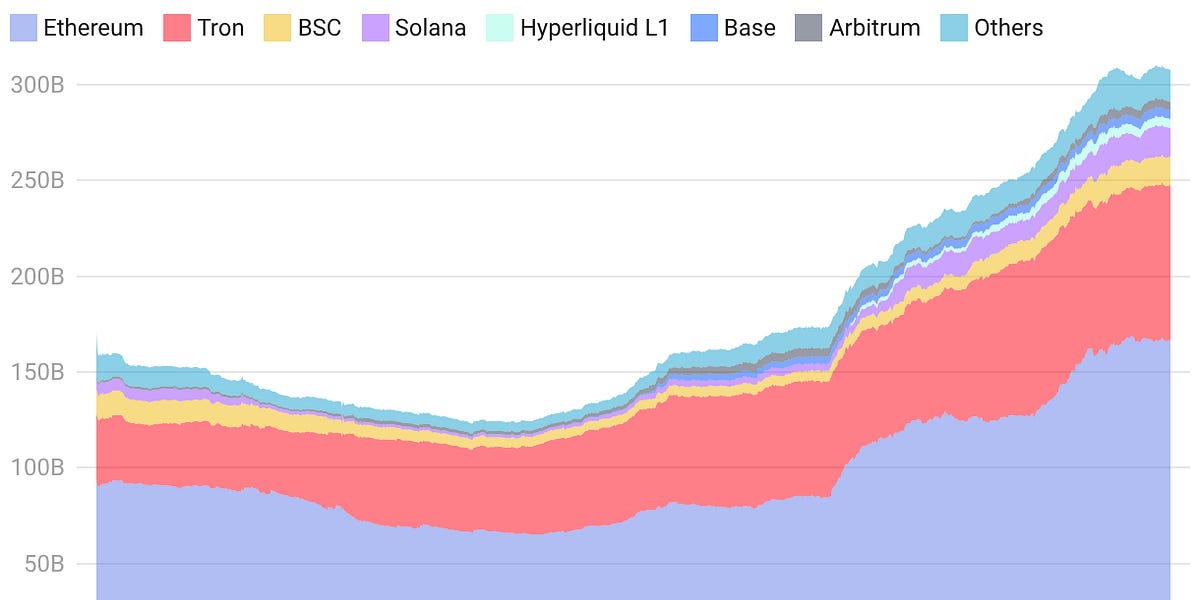Toggle the Solana series label
This screenshot has height=600, width=1200.
430,27
